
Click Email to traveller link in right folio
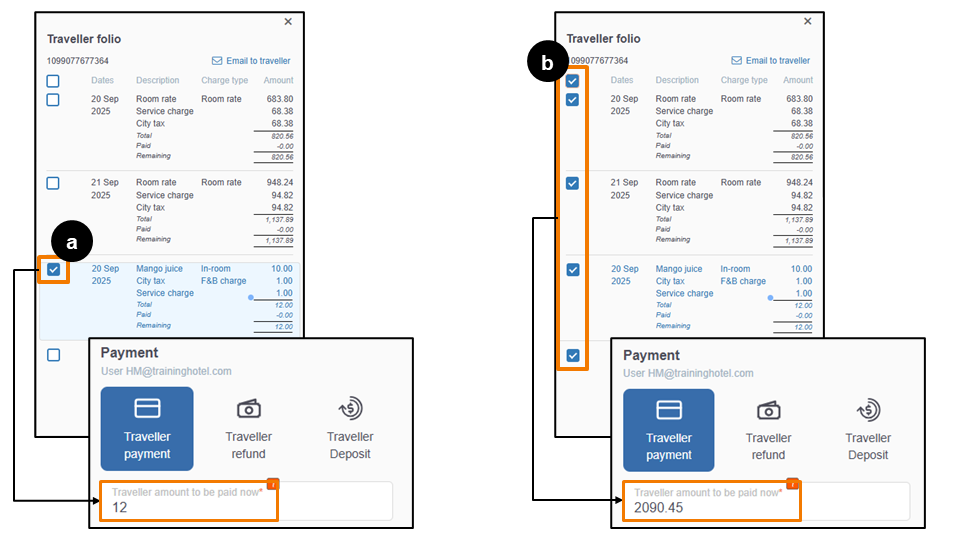[x=778, y=60]
